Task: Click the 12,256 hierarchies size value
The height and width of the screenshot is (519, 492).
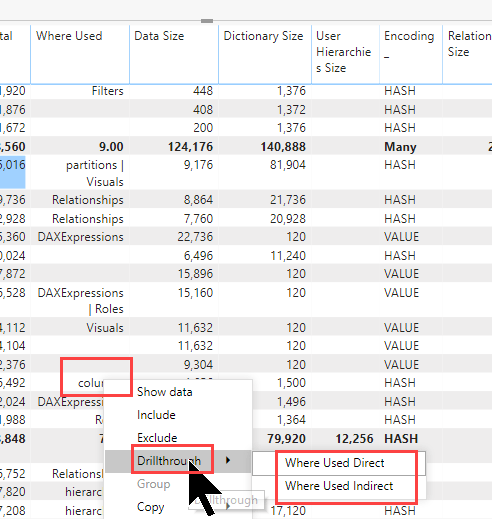Action: (354, 439)
